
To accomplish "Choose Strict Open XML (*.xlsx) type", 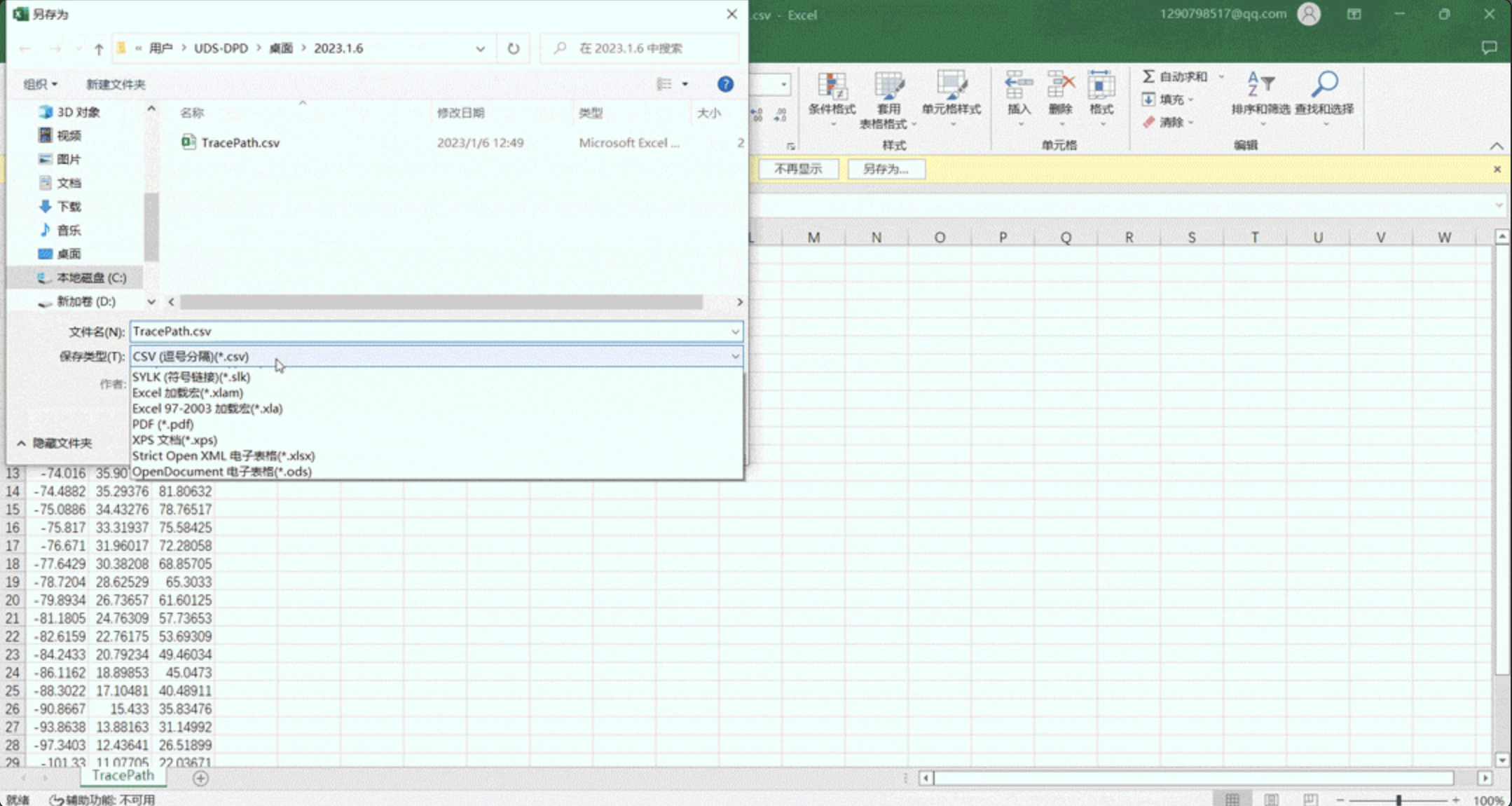I will point(437,456).
